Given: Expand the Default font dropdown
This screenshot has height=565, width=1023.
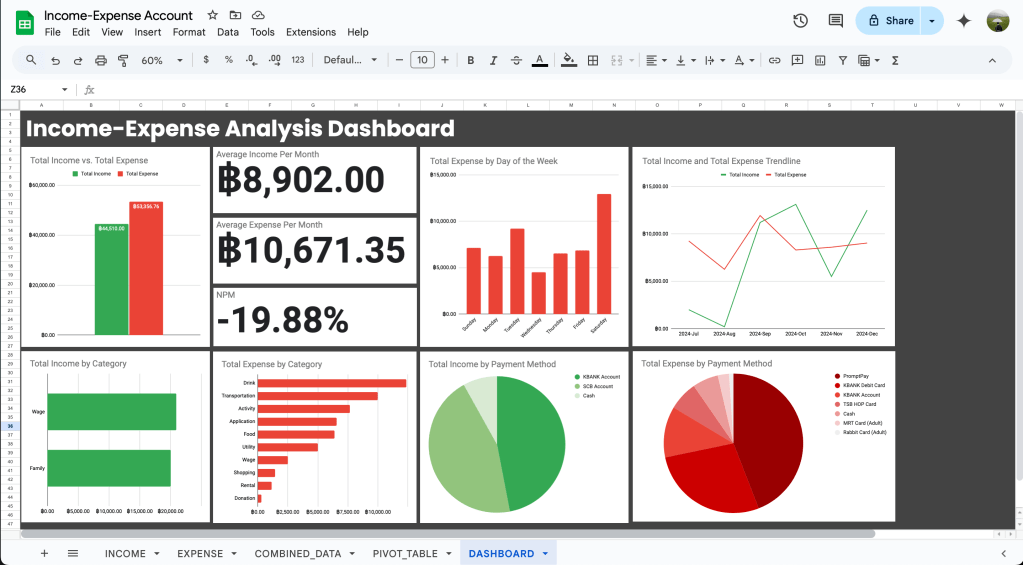Looking at the screenshot, I should tap(350, 60).
